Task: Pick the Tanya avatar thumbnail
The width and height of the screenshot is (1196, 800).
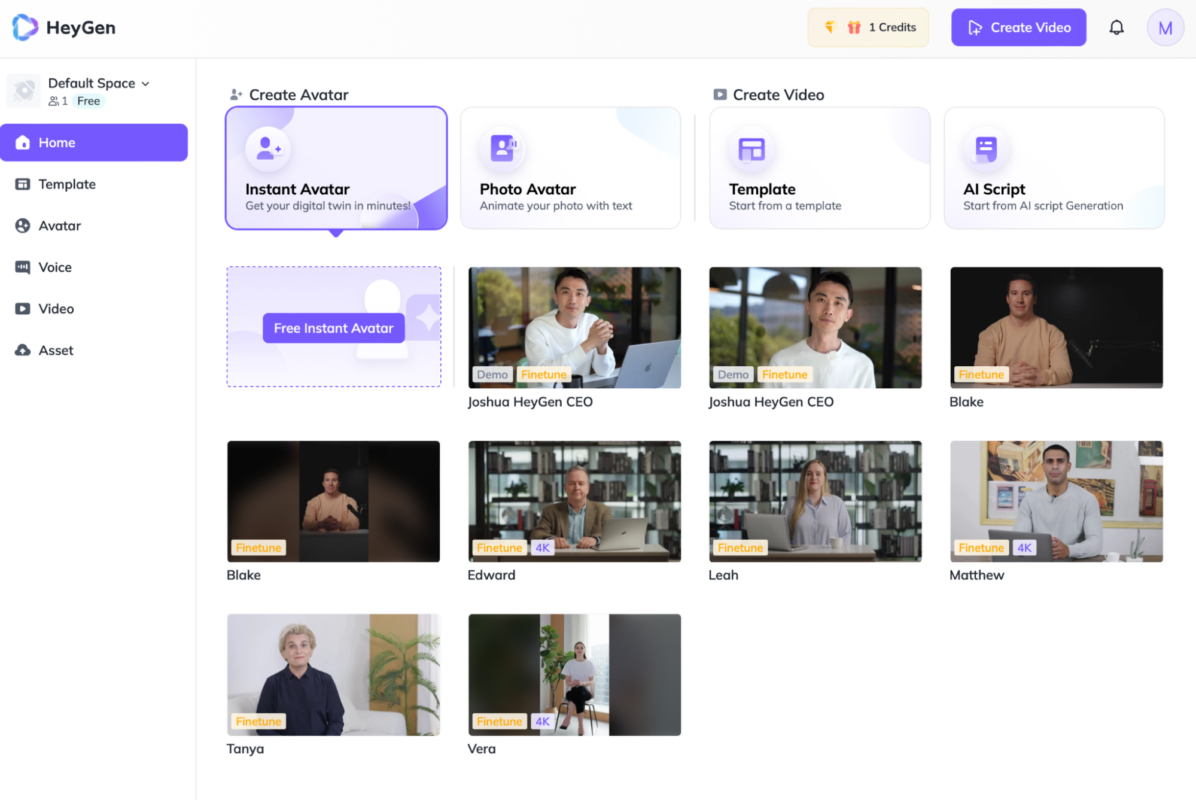Action: 333,675
